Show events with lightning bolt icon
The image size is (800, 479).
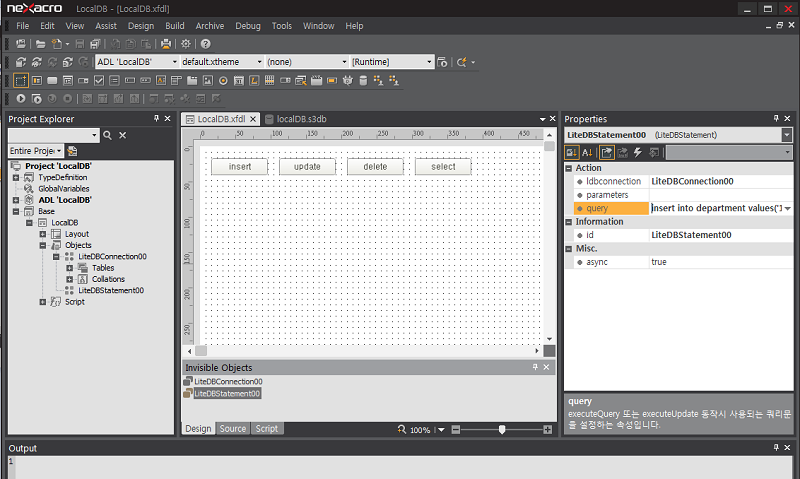tap(638, 152)
